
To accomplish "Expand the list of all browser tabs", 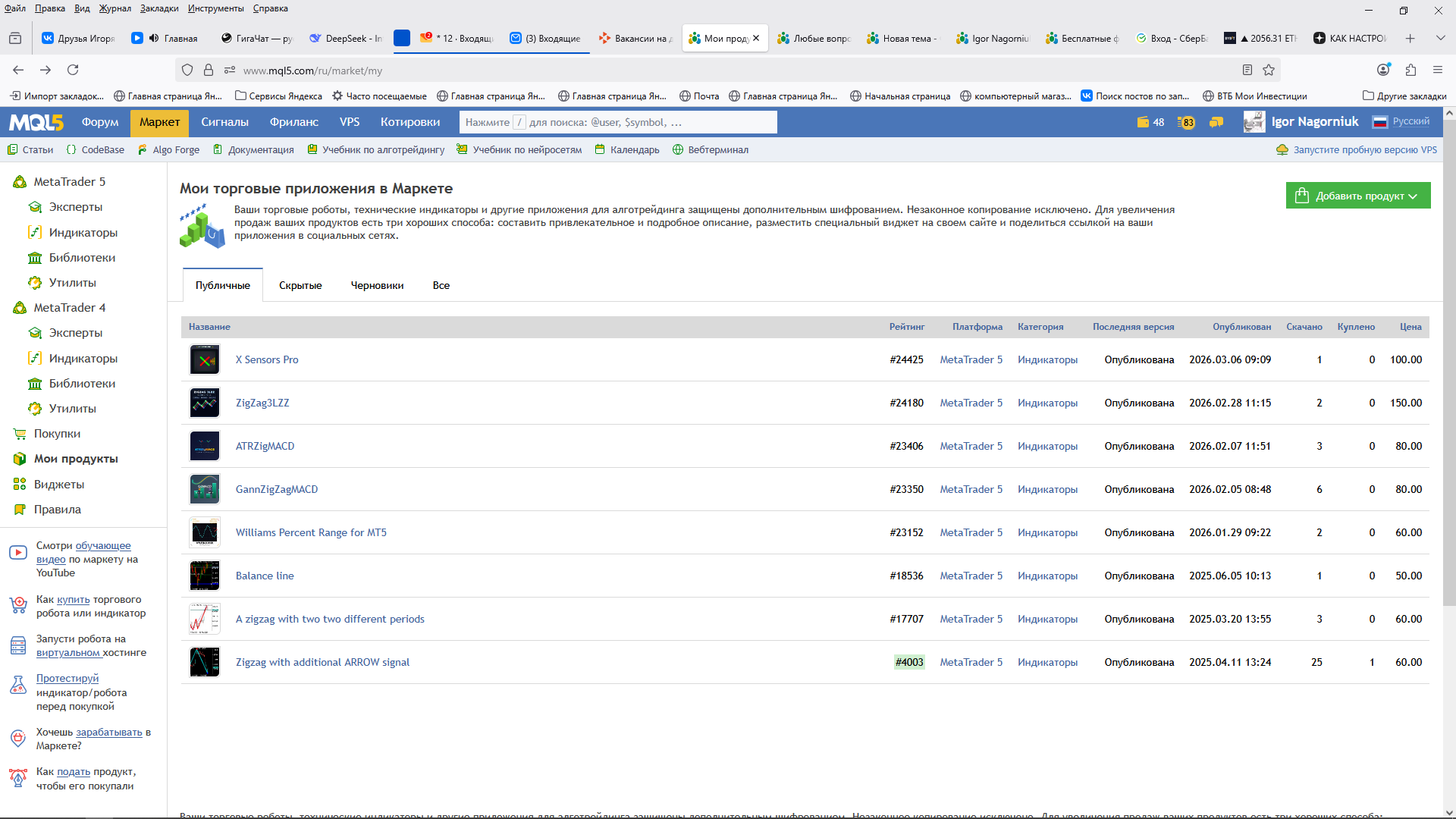I will [x=1440, y=38].
